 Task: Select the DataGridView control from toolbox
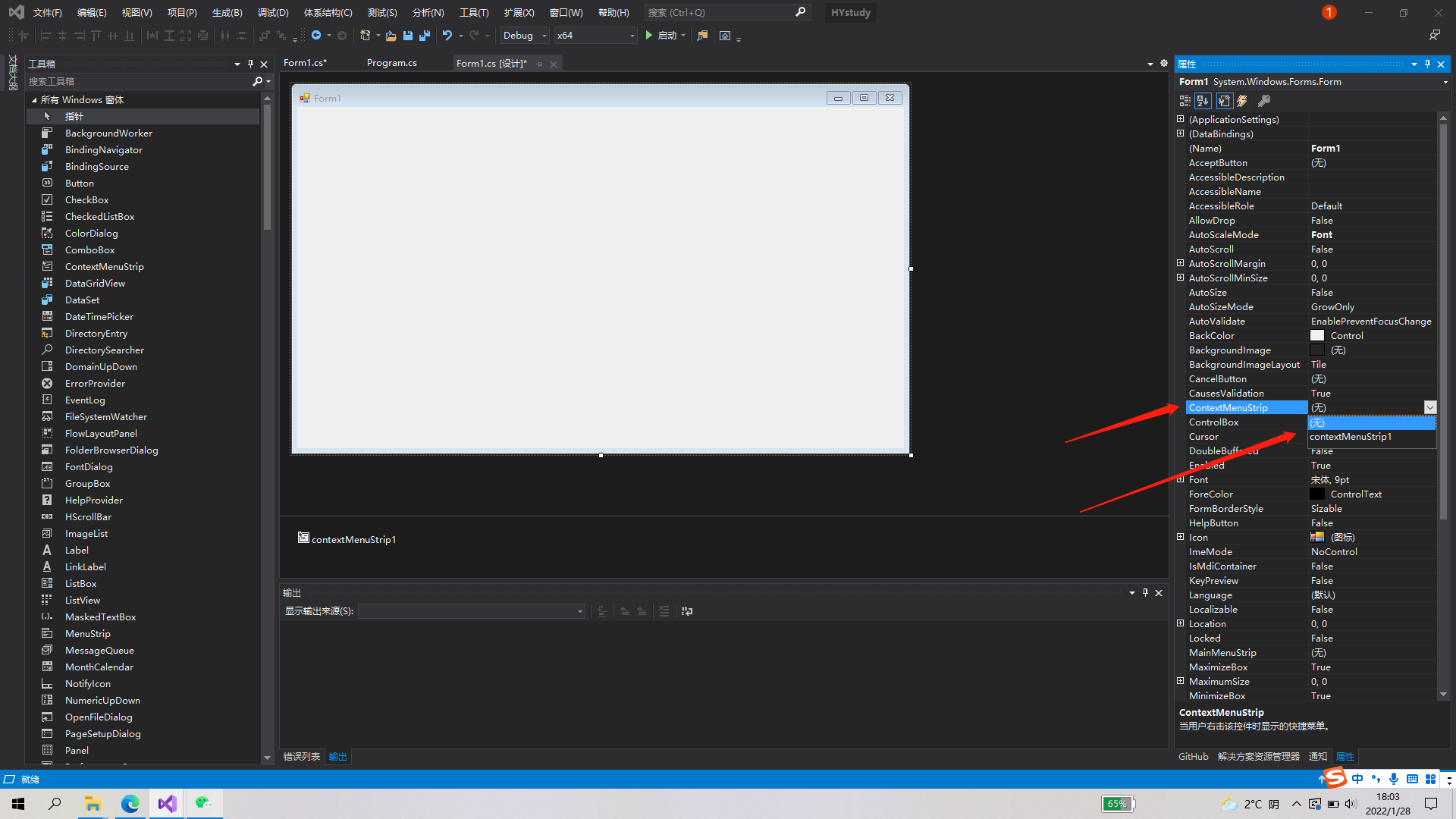coord(96,283)
